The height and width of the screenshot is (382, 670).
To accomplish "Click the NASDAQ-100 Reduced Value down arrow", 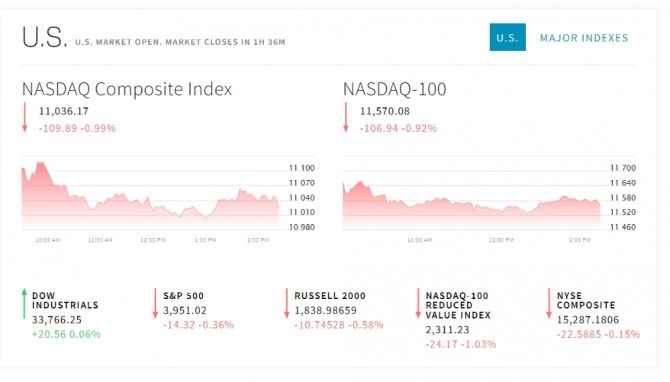I will point(418,303).
